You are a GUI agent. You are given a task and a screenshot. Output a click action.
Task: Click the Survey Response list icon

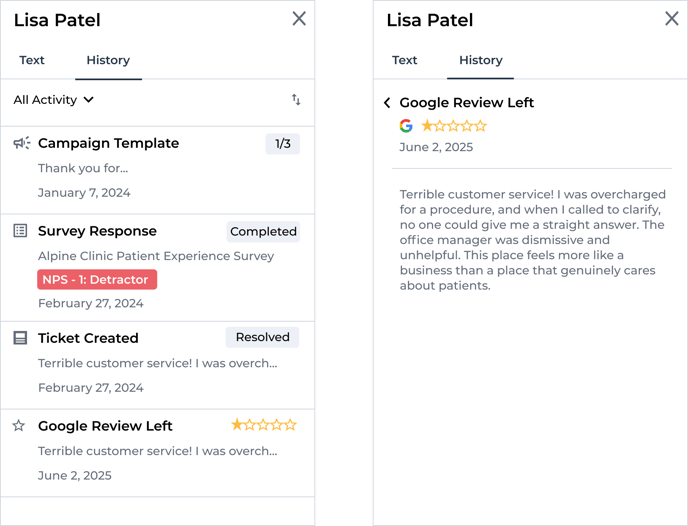click(20, 231)
